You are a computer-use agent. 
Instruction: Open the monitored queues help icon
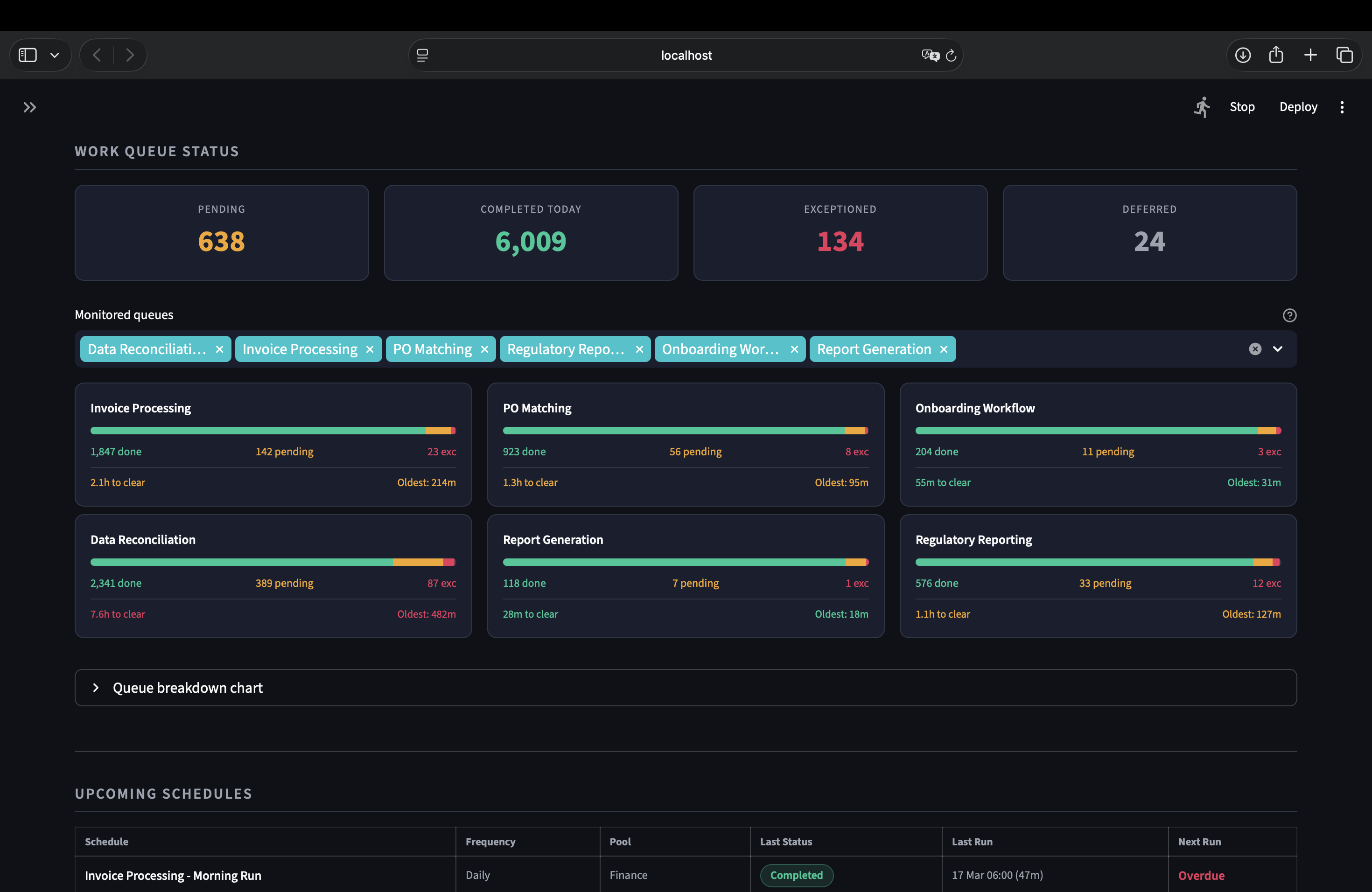pyautogui.click(x=1289, y=315)
